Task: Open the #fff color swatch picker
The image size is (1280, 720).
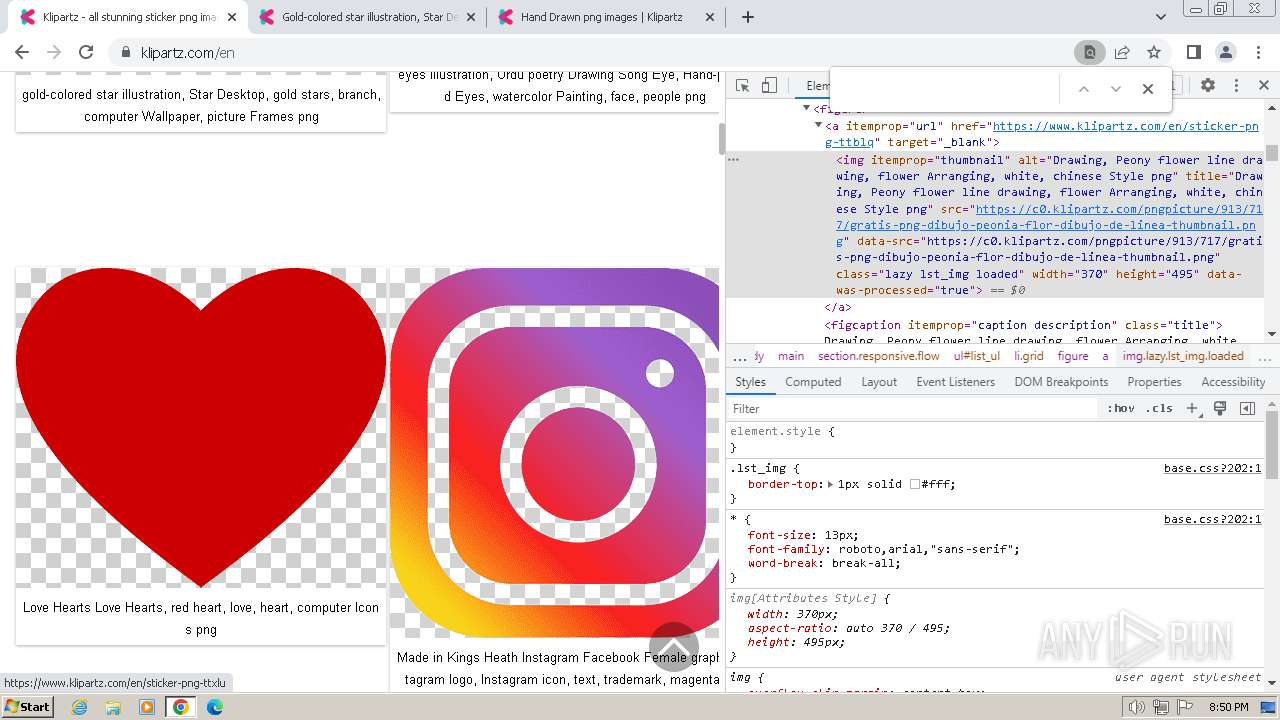Action: [914, 484]
